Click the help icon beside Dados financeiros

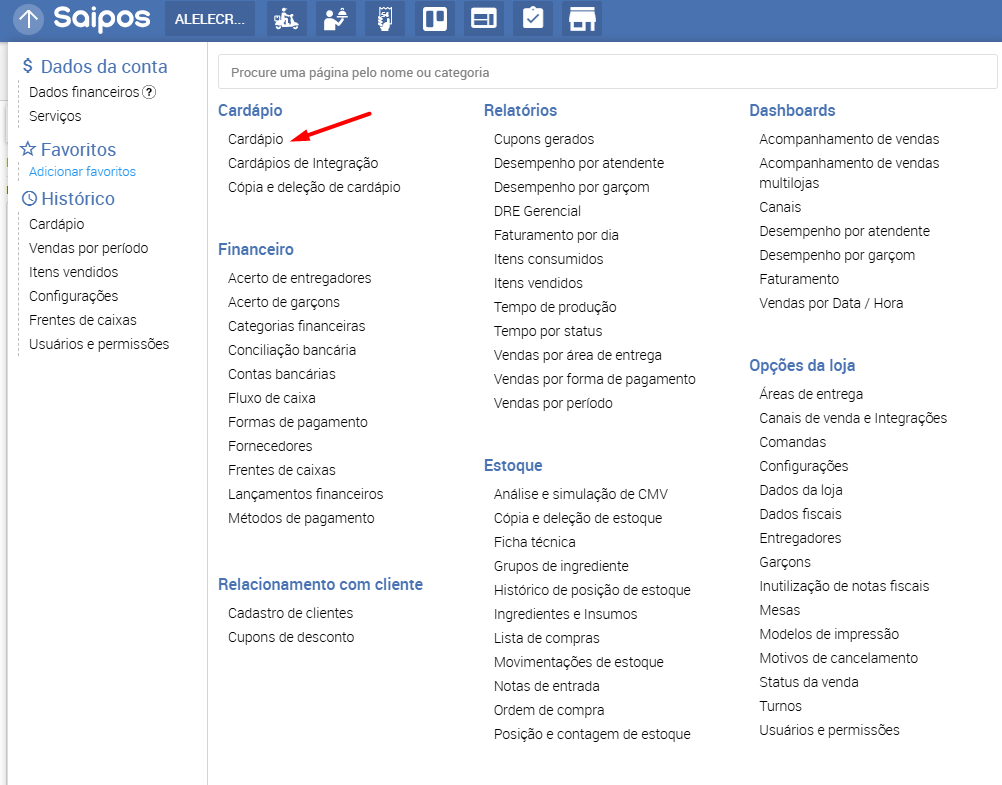pyautogui.click(x=149, y=92)
